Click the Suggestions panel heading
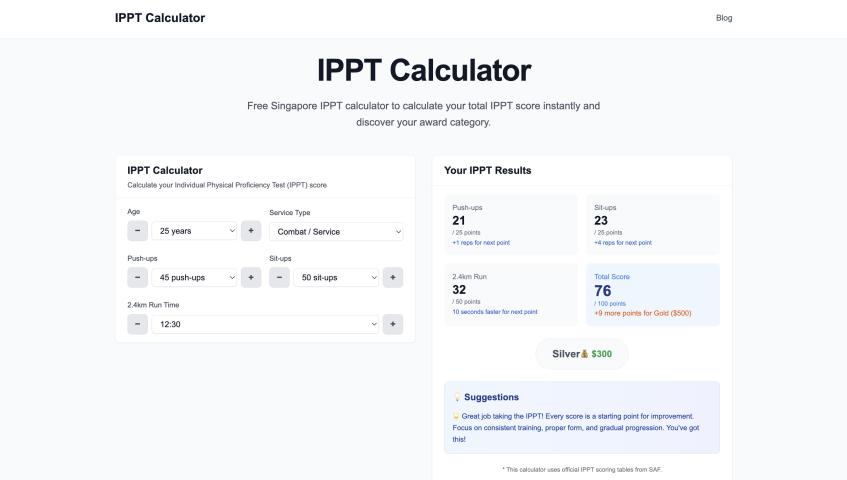 coord(491,397)
